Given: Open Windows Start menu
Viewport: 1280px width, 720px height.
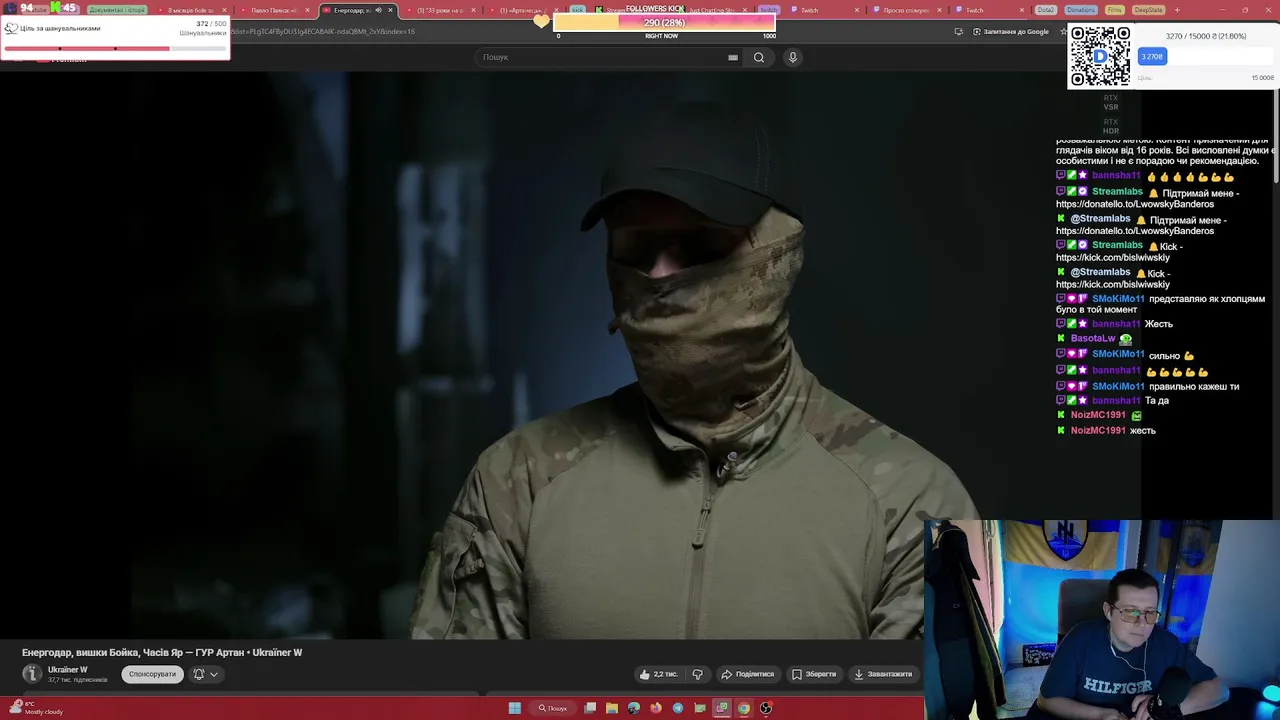Looking at the screenshot, I should coord(514,708).
